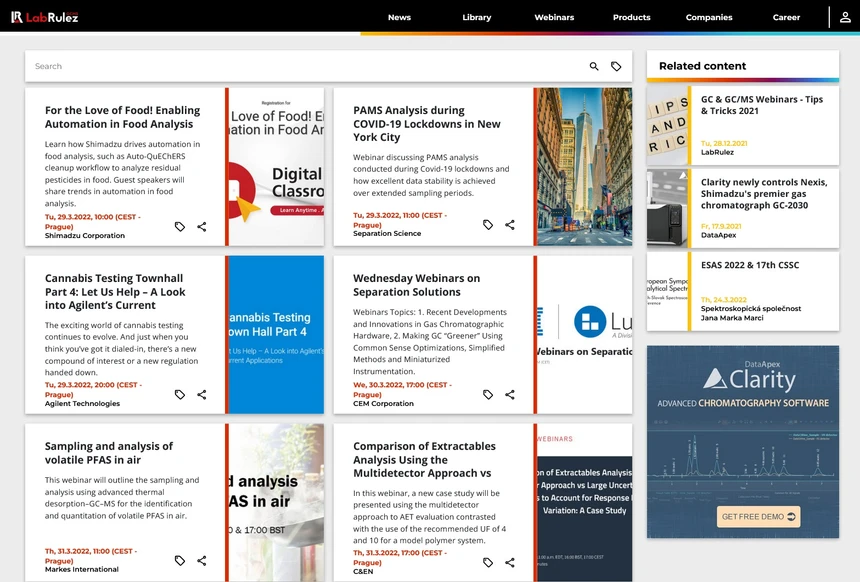The image size is (860, 582).
Task: Share the Wednesday Webinars card
Action: point(510,394)
